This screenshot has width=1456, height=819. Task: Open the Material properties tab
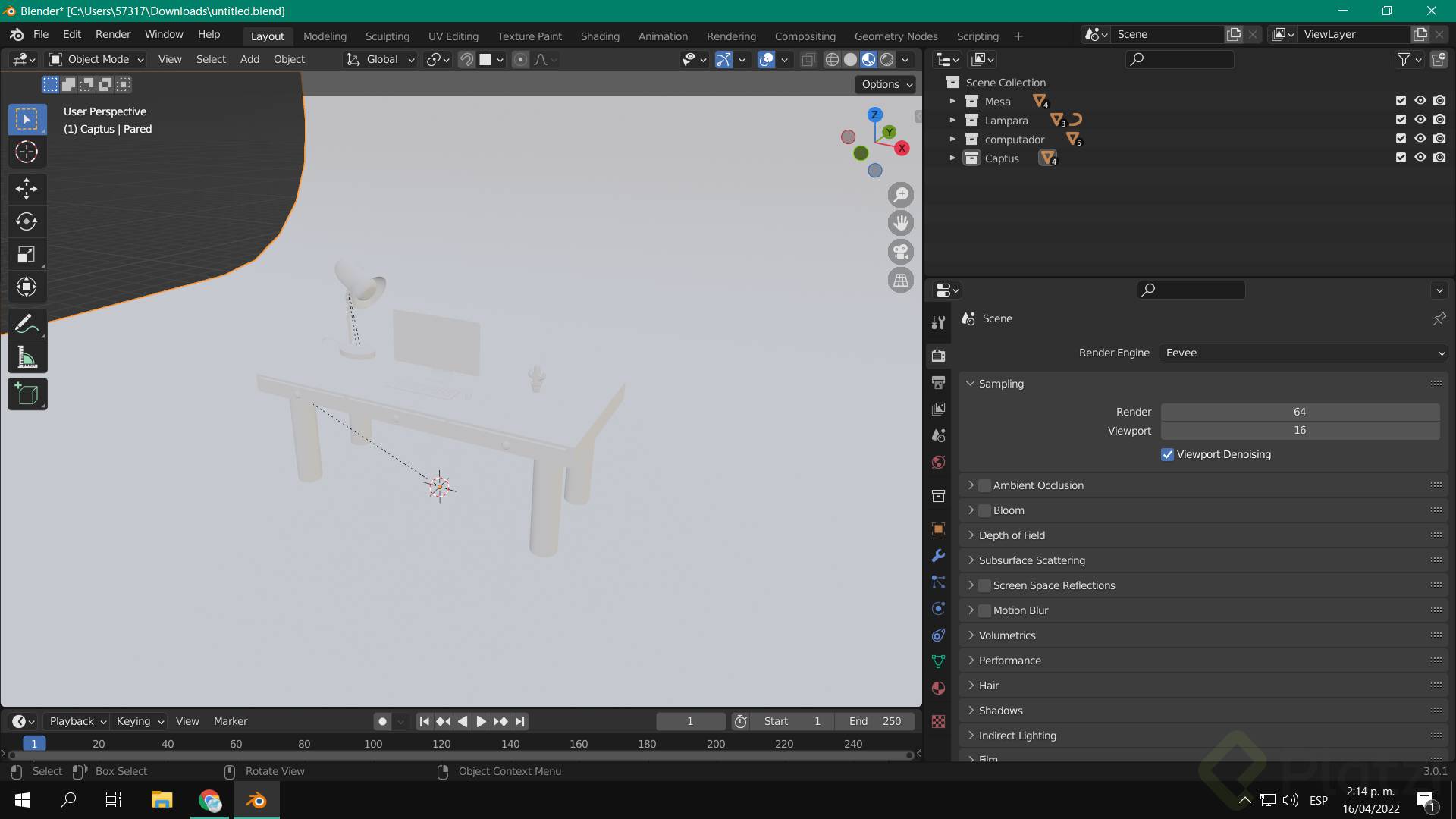(x=939, y=689)
